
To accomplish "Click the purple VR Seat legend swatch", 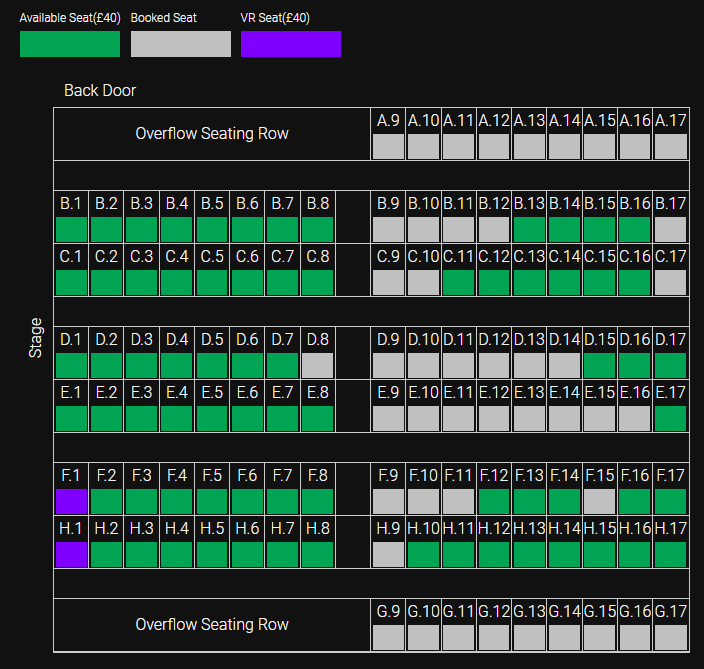I will point(291,44).
